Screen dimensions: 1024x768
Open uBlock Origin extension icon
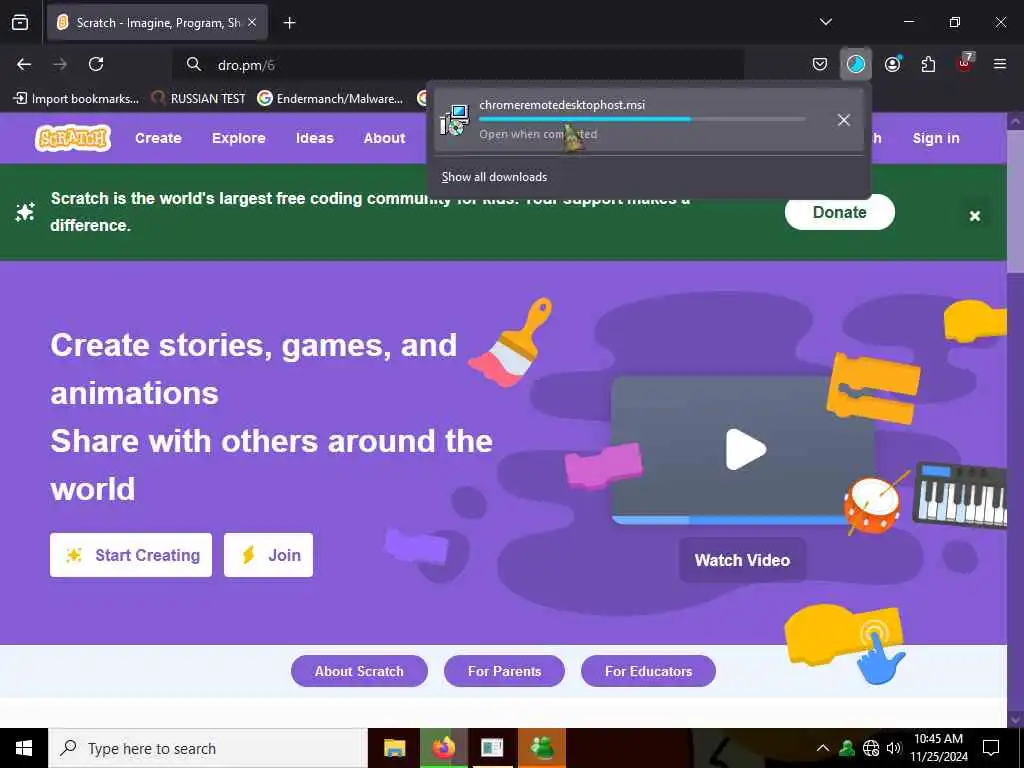[965, 63]
